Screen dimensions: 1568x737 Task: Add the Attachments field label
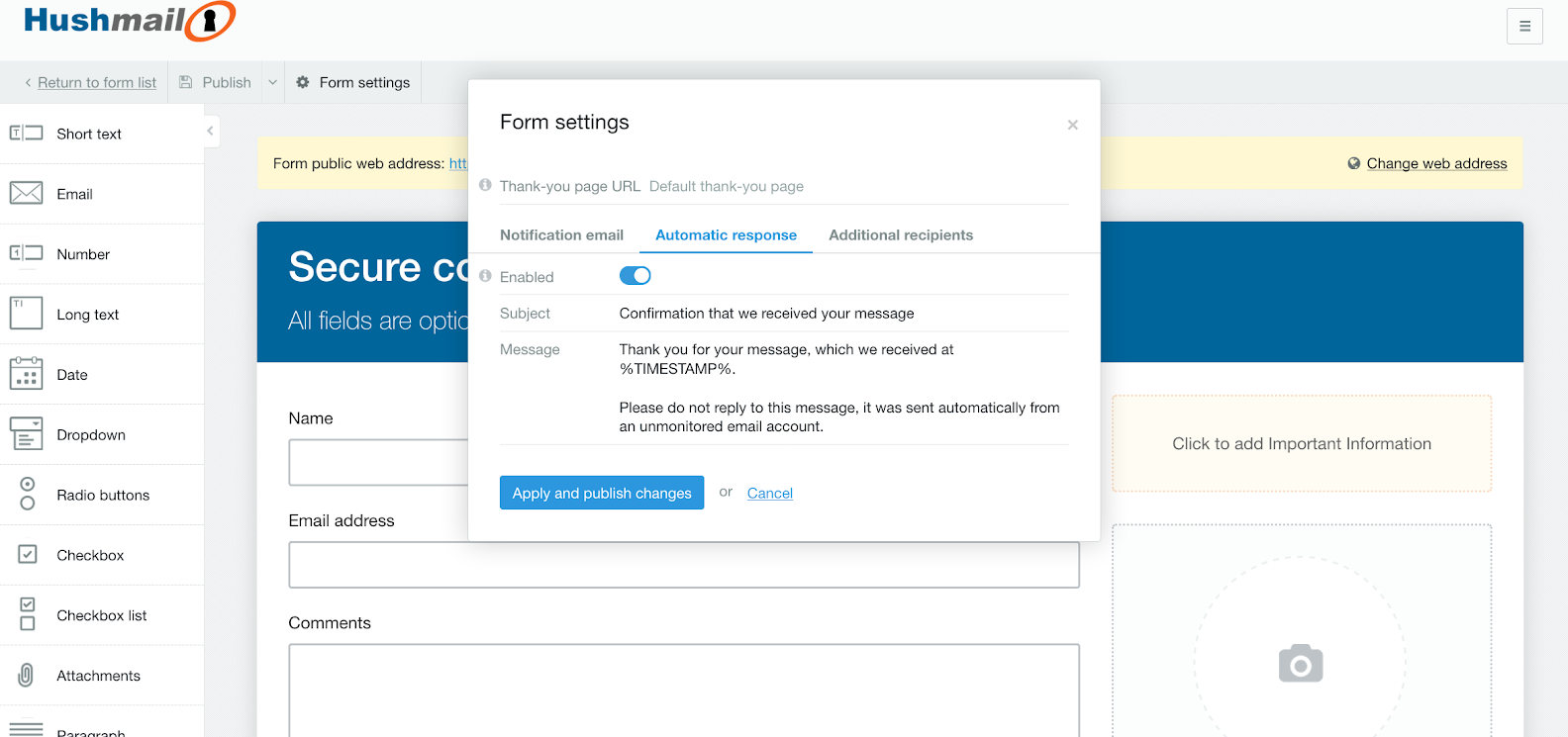pyautogui.click(x=98, y=676)
